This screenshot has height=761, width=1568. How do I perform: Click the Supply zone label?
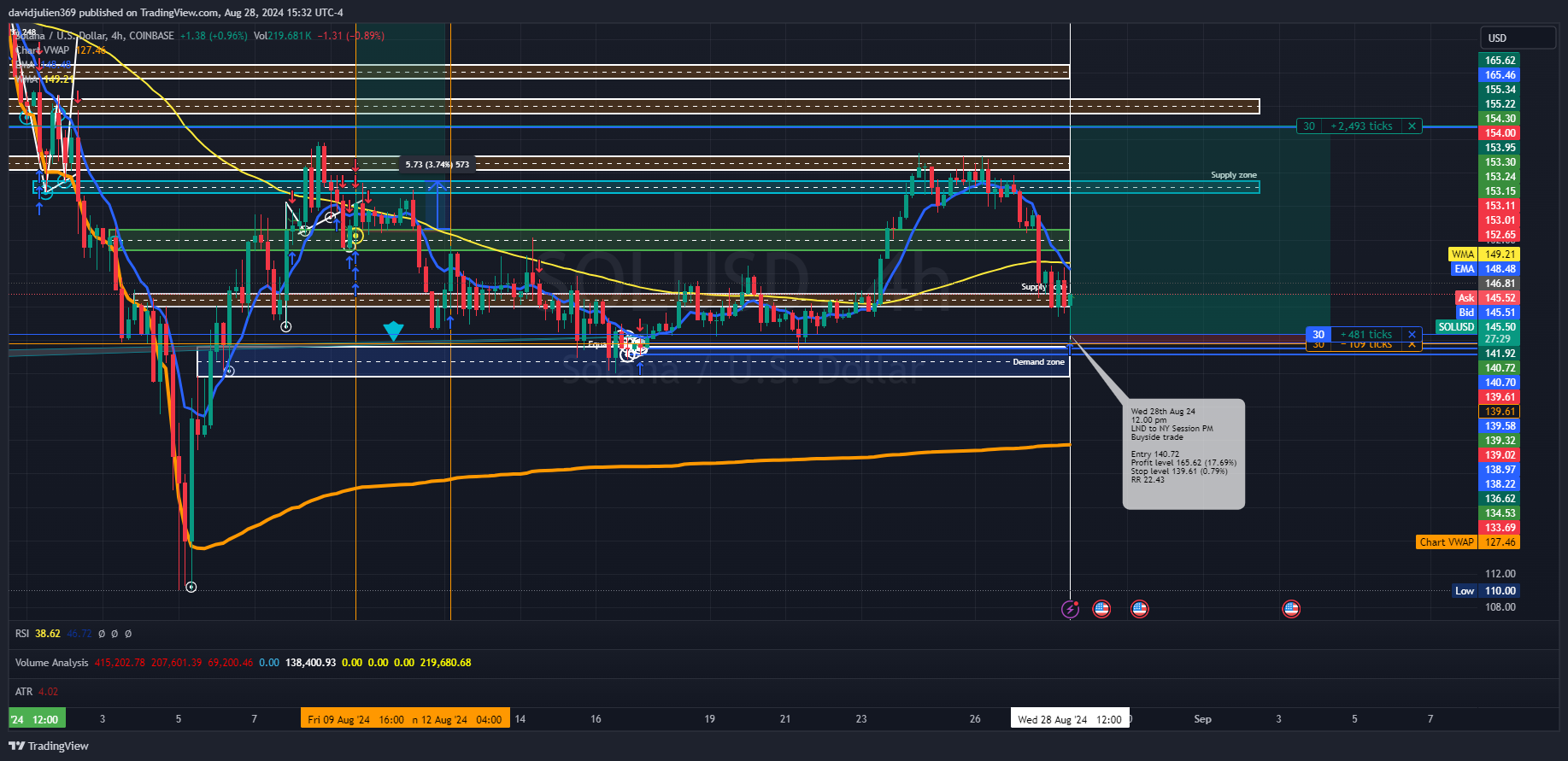(1233, 175)
